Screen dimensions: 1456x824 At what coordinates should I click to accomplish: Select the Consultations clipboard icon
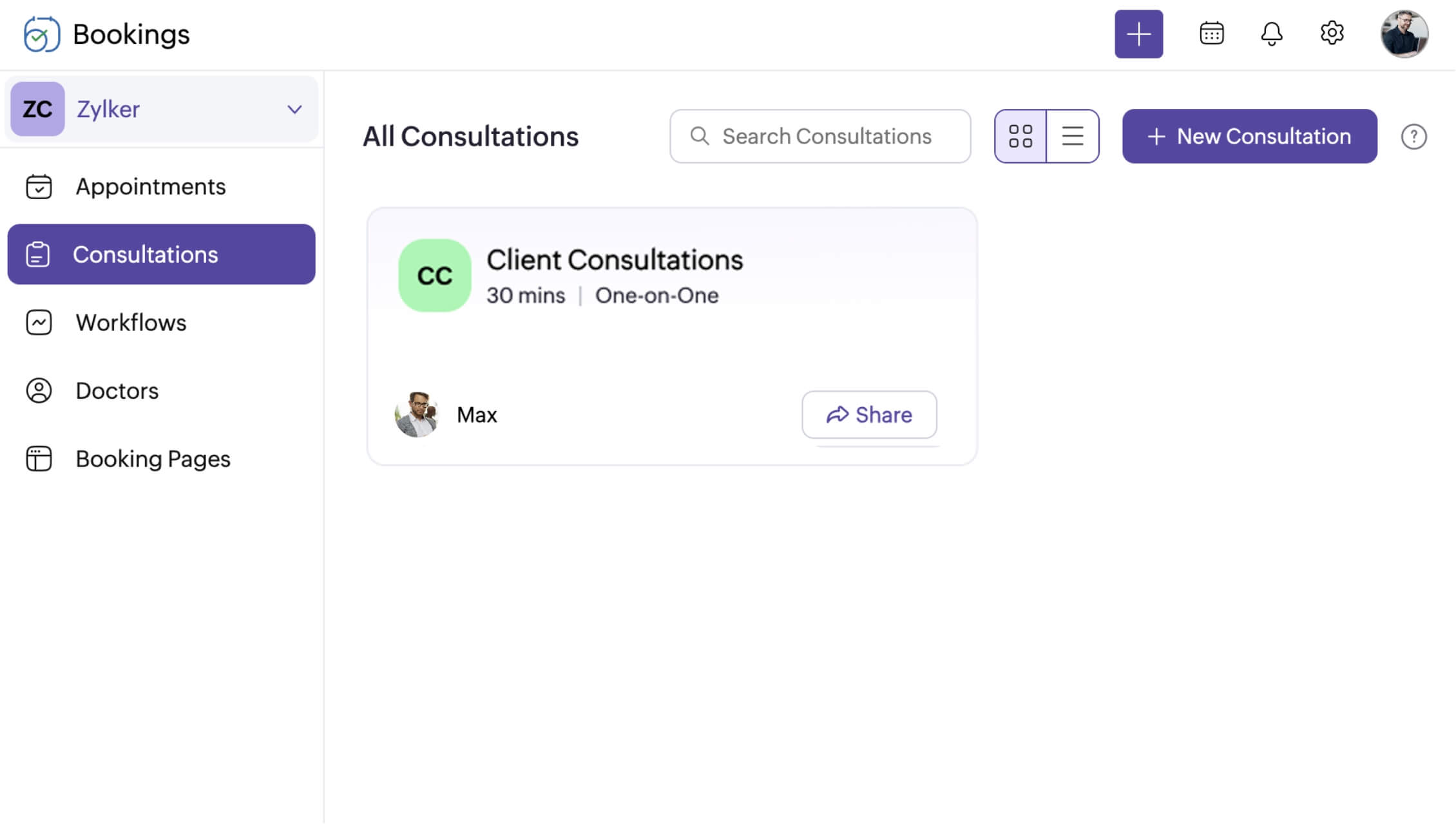[38, 254]
